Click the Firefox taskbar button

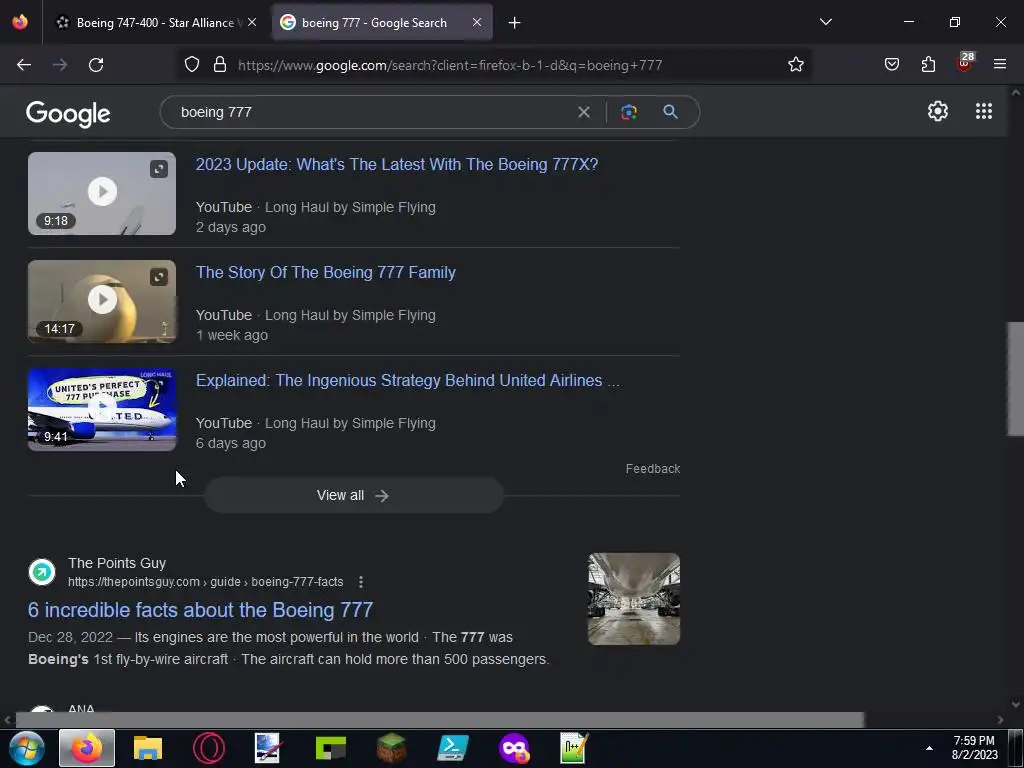(x=87, y=748)
